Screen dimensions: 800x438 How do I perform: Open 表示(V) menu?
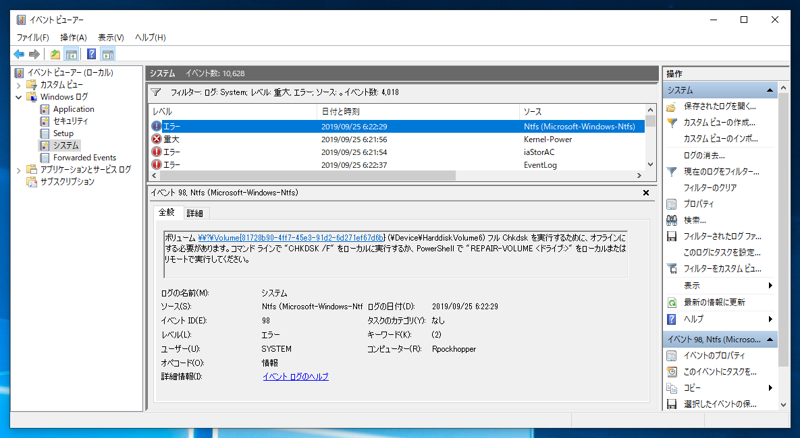(111, 37)
